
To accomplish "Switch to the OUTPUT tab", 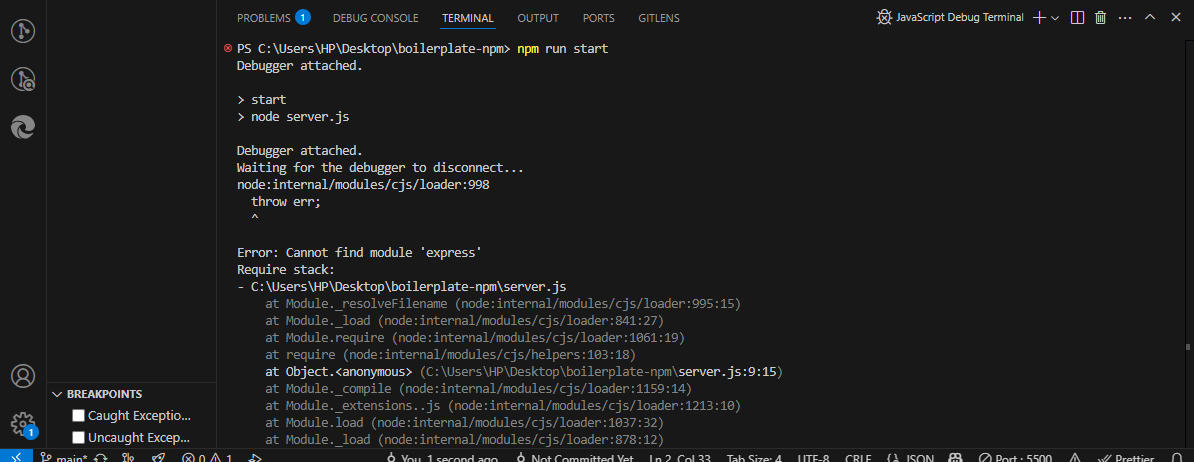I will point(538,18).
